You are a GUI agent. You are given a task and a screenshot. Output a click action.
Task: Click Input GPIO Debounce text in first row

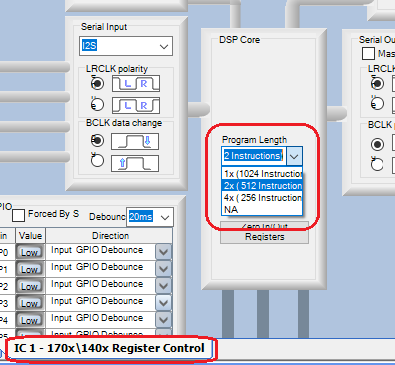[97, 250]
